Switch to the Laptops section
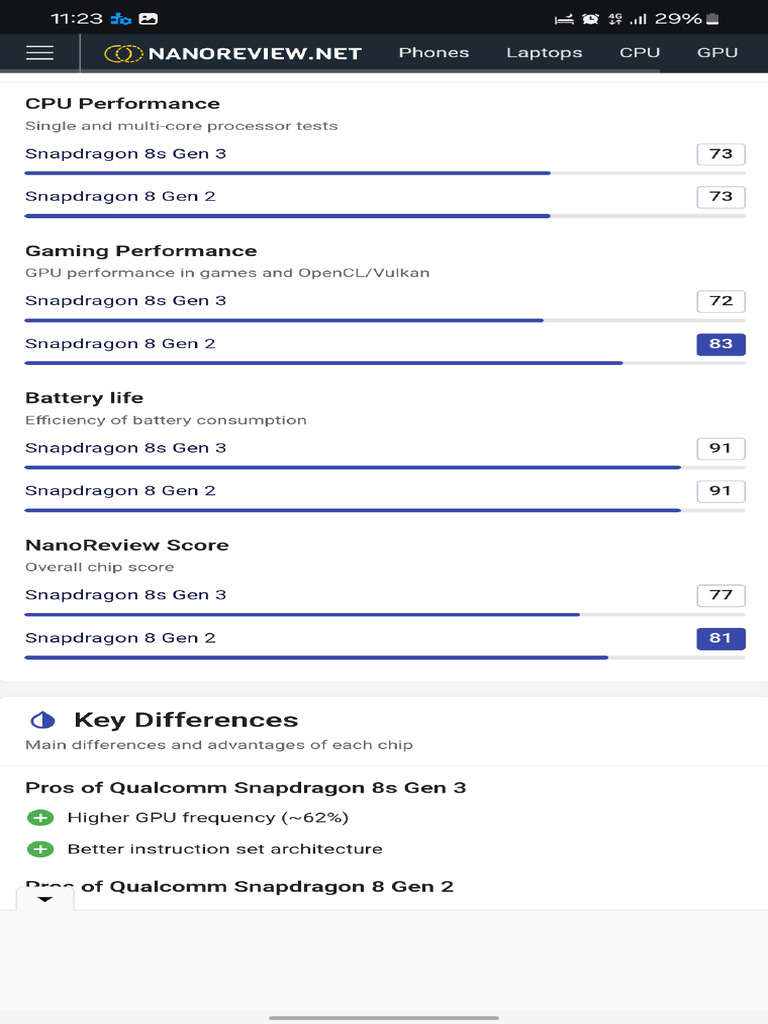Screen dimensions: 768x1024 [x=544, y=53]
